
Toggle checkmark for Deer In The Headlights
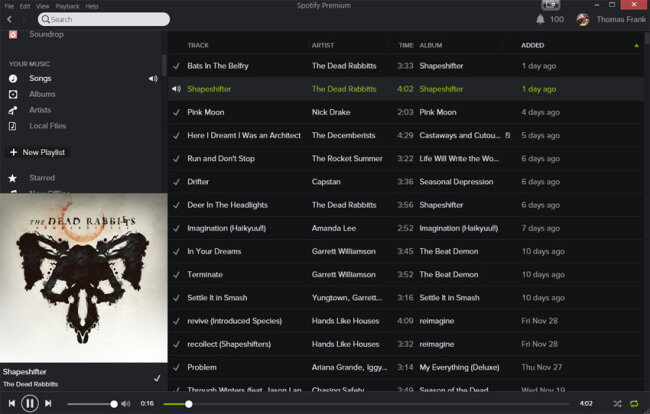(x=177, y=205)
